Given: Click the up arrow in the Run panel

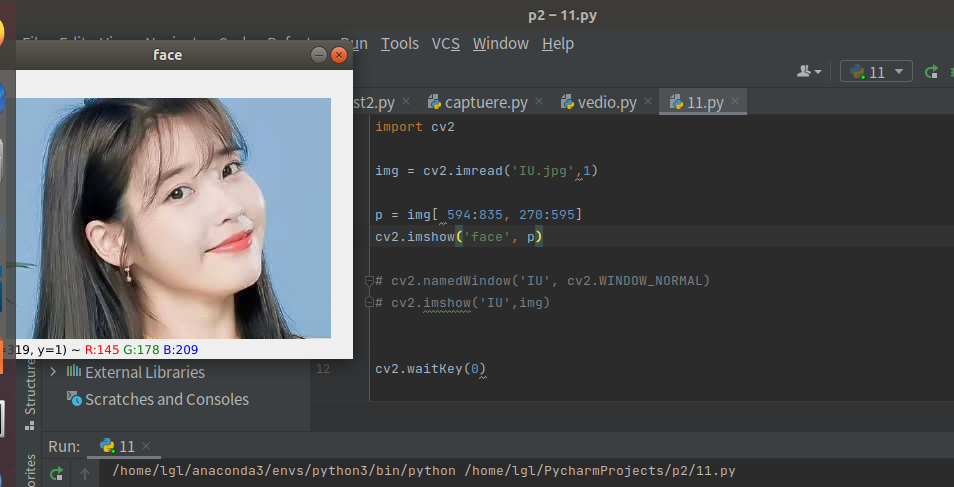Looking at the screenshot, I should pyautogui.click(x=85, y=473).
